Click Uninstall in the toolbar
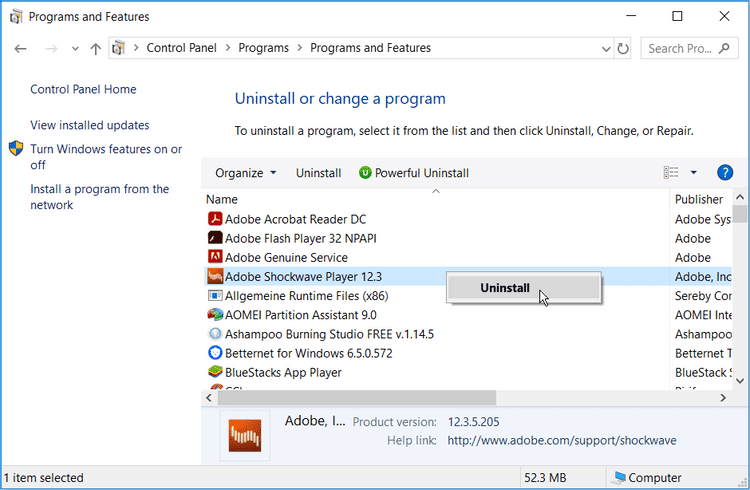750x490 pixels. click(319, 173)
